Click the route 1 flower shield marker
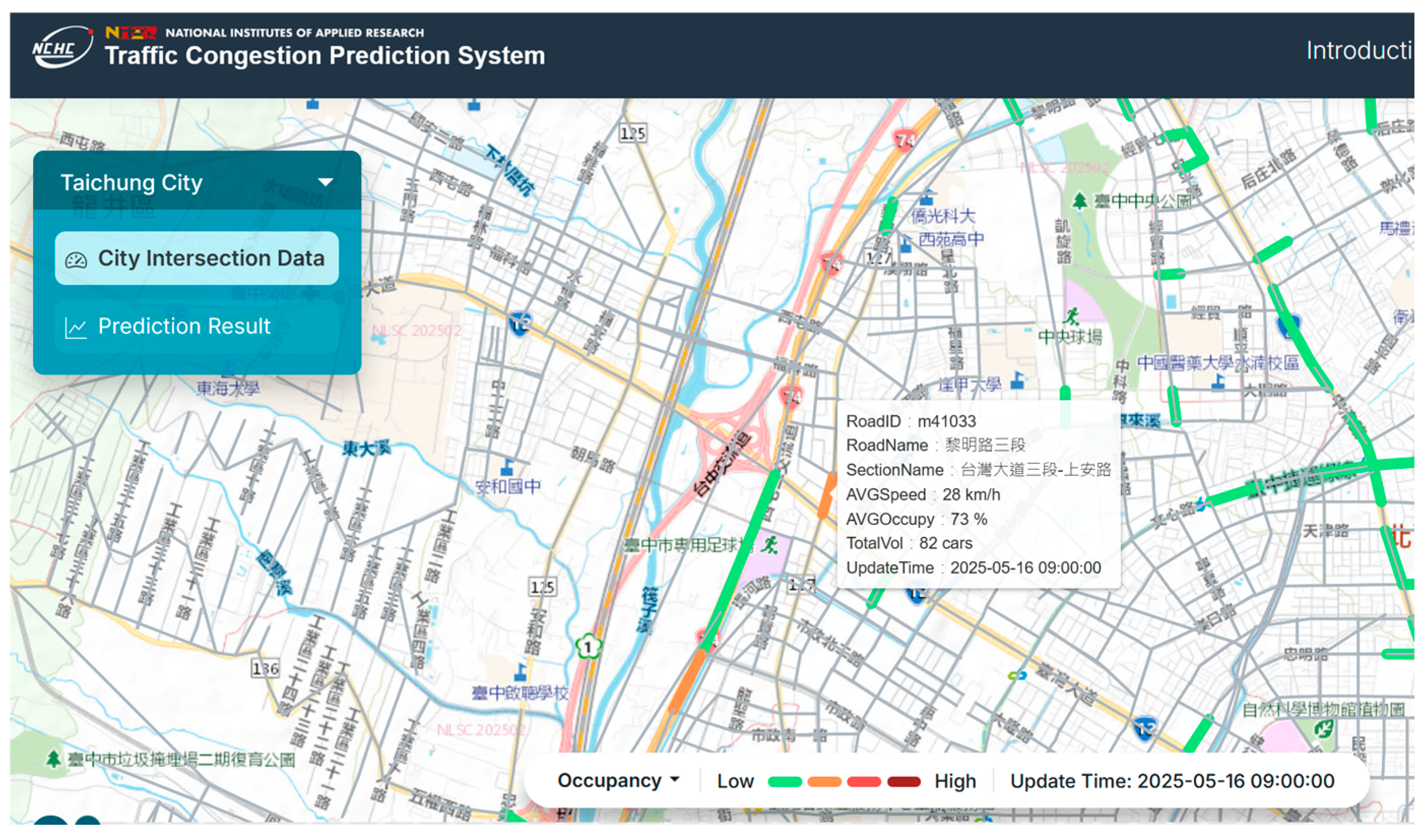The width and height of the screenshot is (1426, 840). [x=589, y=647]
